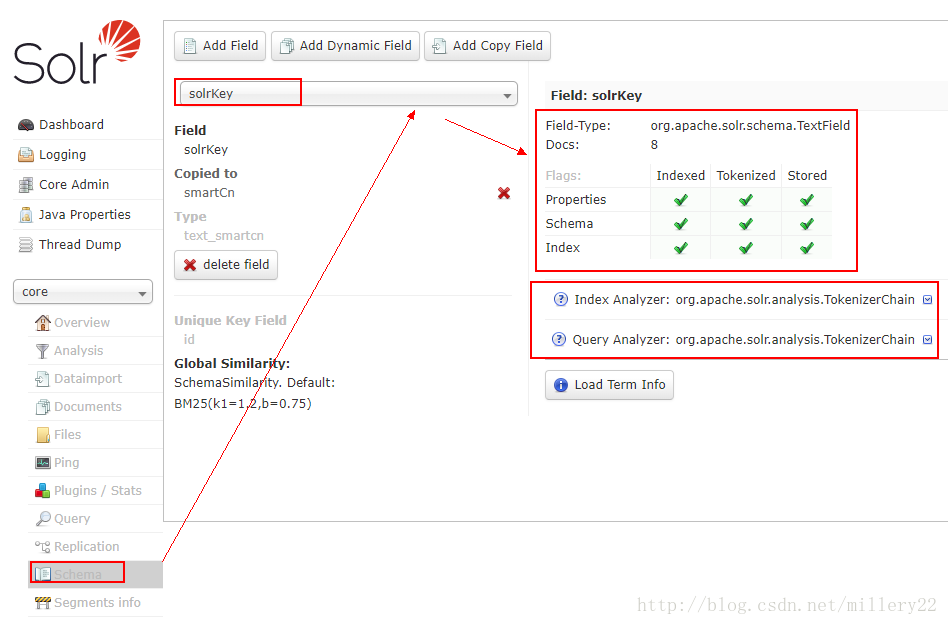Go to Thread Dump menu item
The image size is (948, 625).
pos(80,244)
